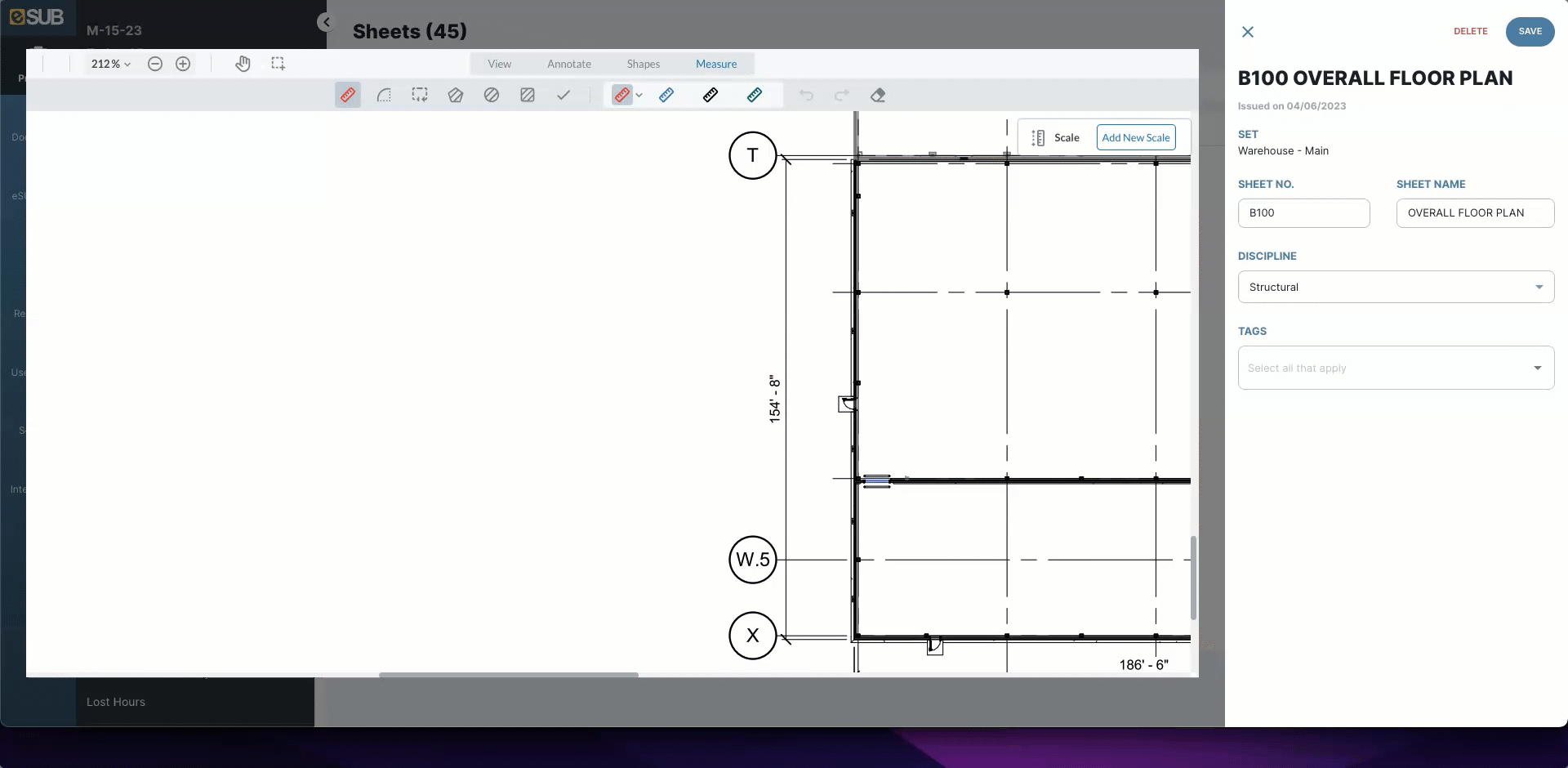Image resolution: width=1568 pixels, height=768 pixels.
Task: Switch to the Measure tab
Action: pyautogui.click(x=716, y=64)
